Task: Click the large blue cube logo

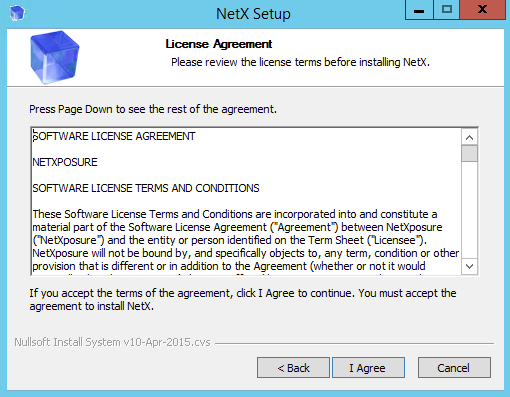Action: pyautogui.click(x=55, y=57)
